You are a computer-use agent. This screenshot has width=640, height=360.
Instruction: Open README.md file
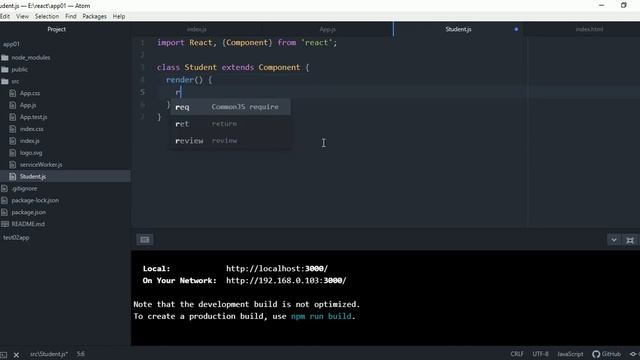(28, 224)
